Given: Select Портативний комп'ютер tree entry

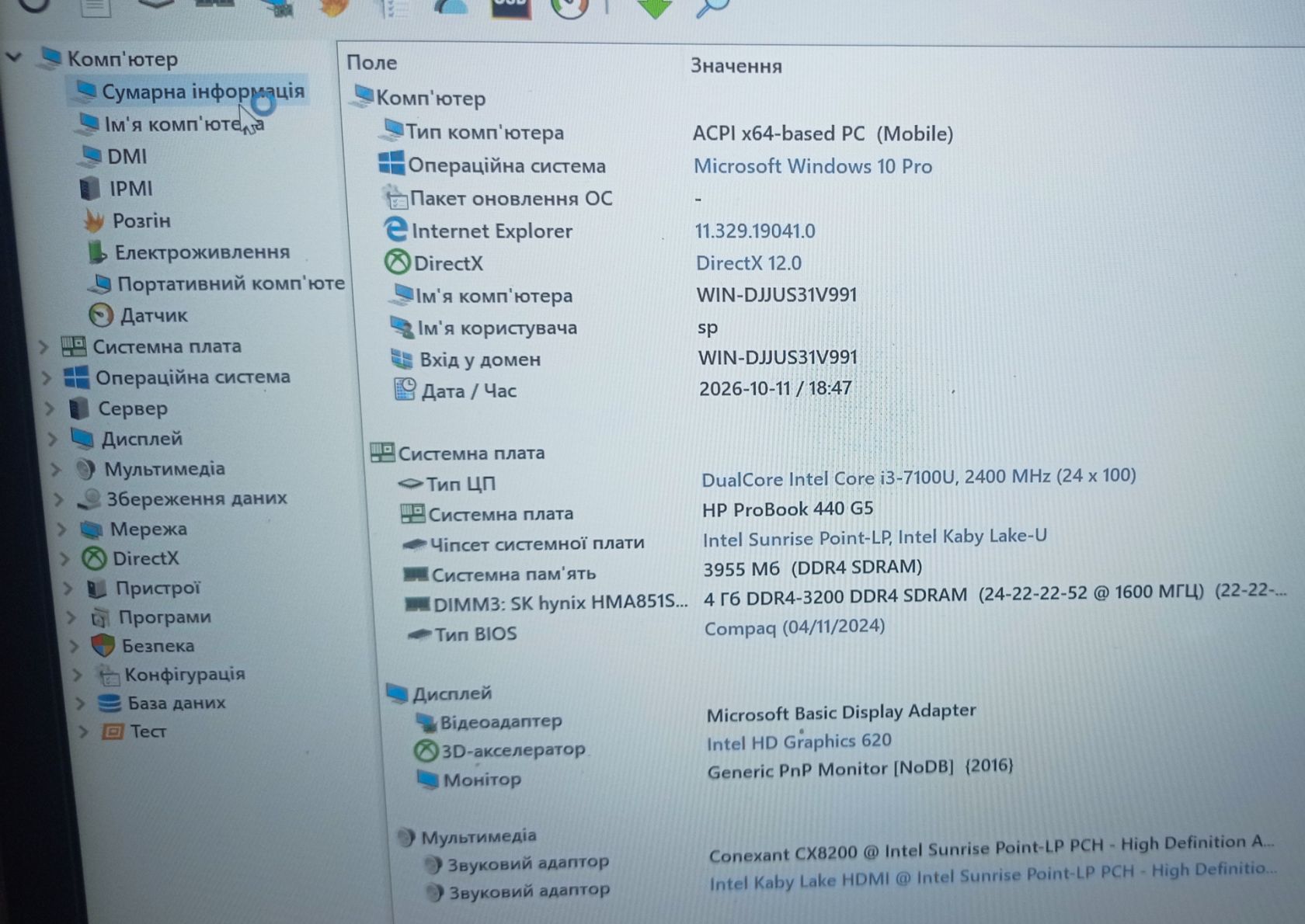Looking at the screenshot, I should tap(231, 283).
